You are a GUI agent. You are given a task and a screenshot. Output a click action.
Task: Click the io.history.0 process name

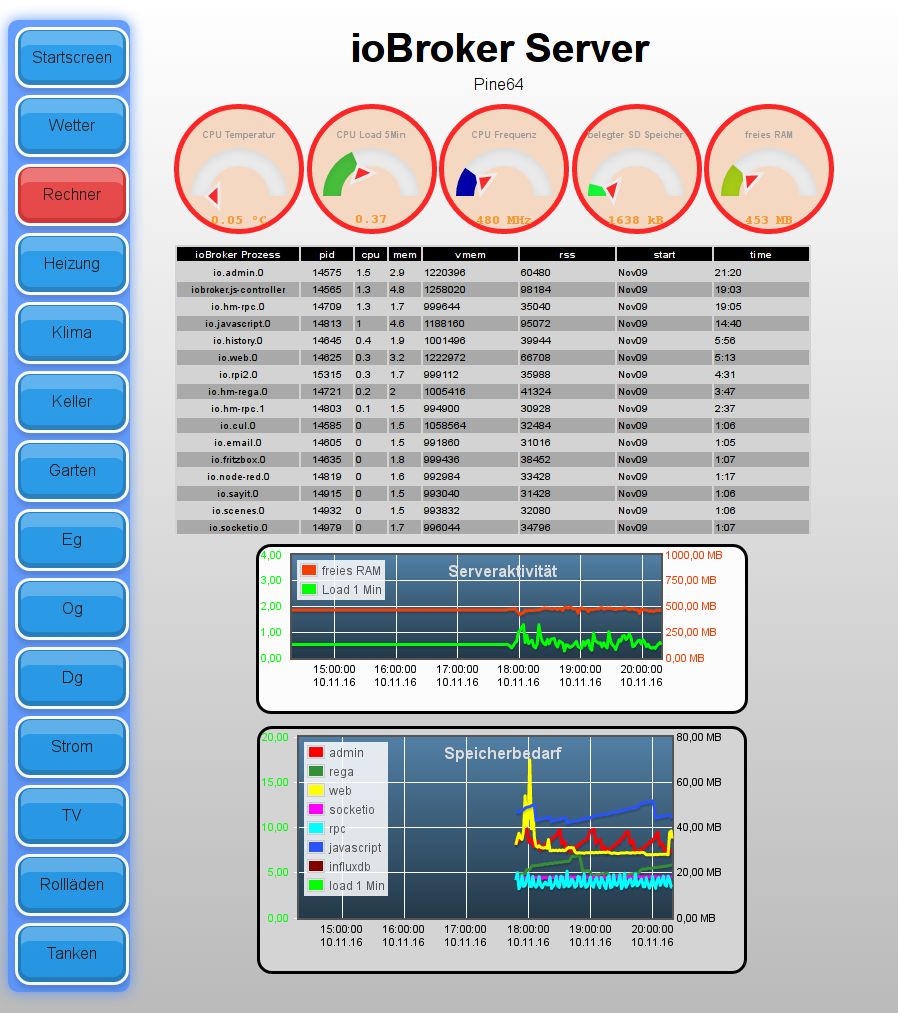[238, 341]
